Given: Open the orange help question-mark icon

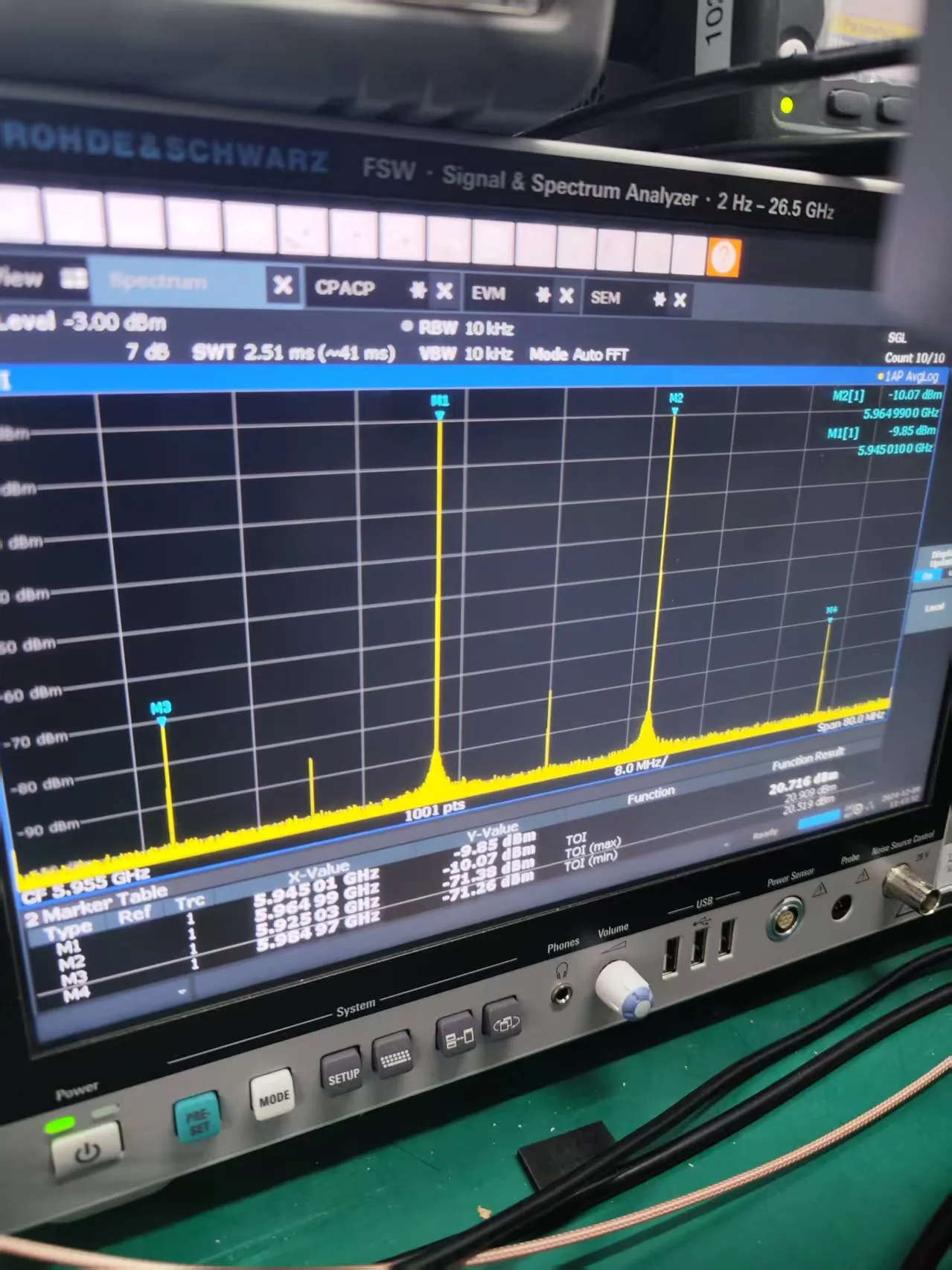Looking at the screenshot, I should [723, 257].
